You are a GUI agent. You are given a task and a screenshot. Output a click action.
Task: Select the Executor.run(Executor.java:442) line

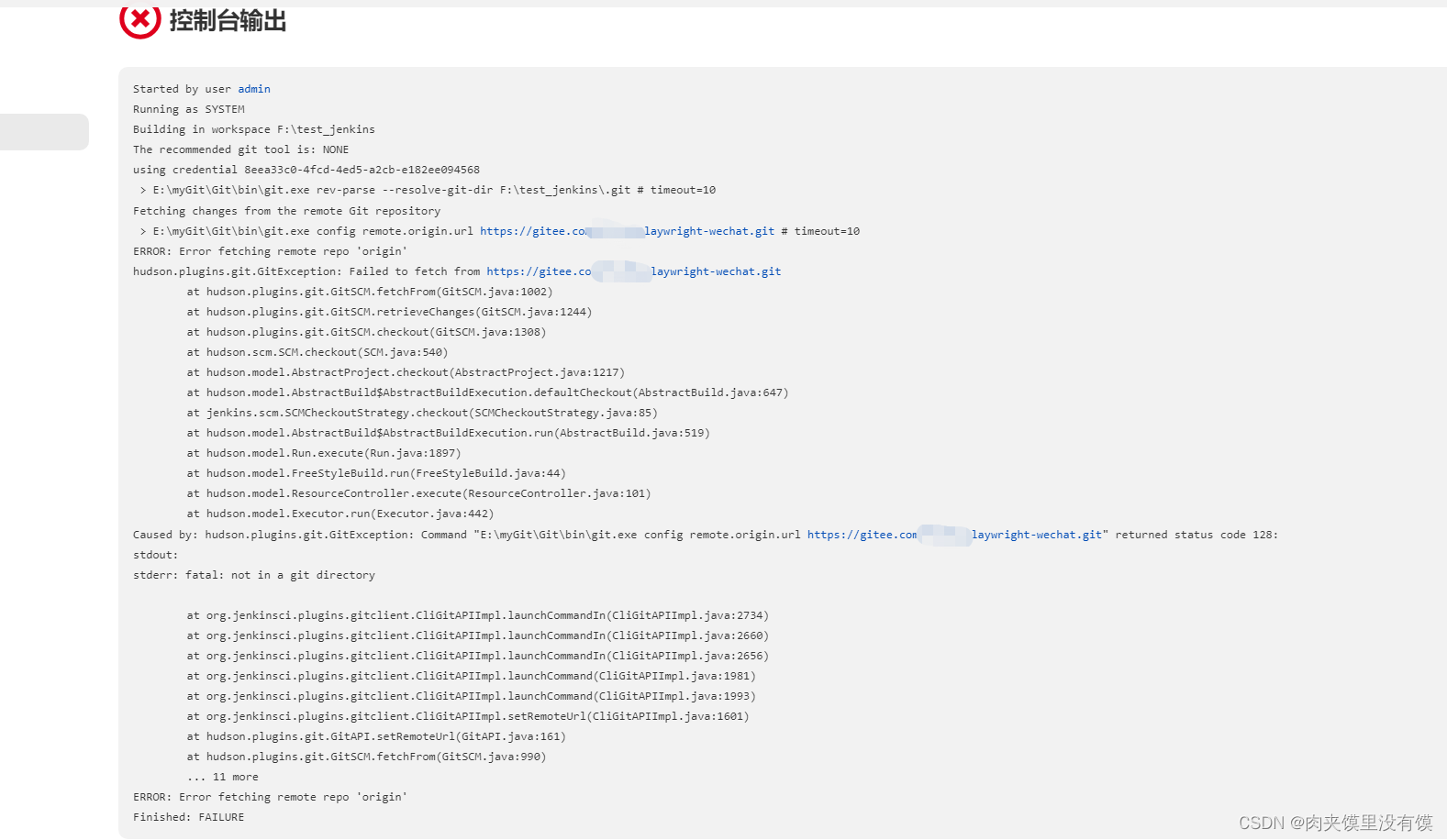340,514
